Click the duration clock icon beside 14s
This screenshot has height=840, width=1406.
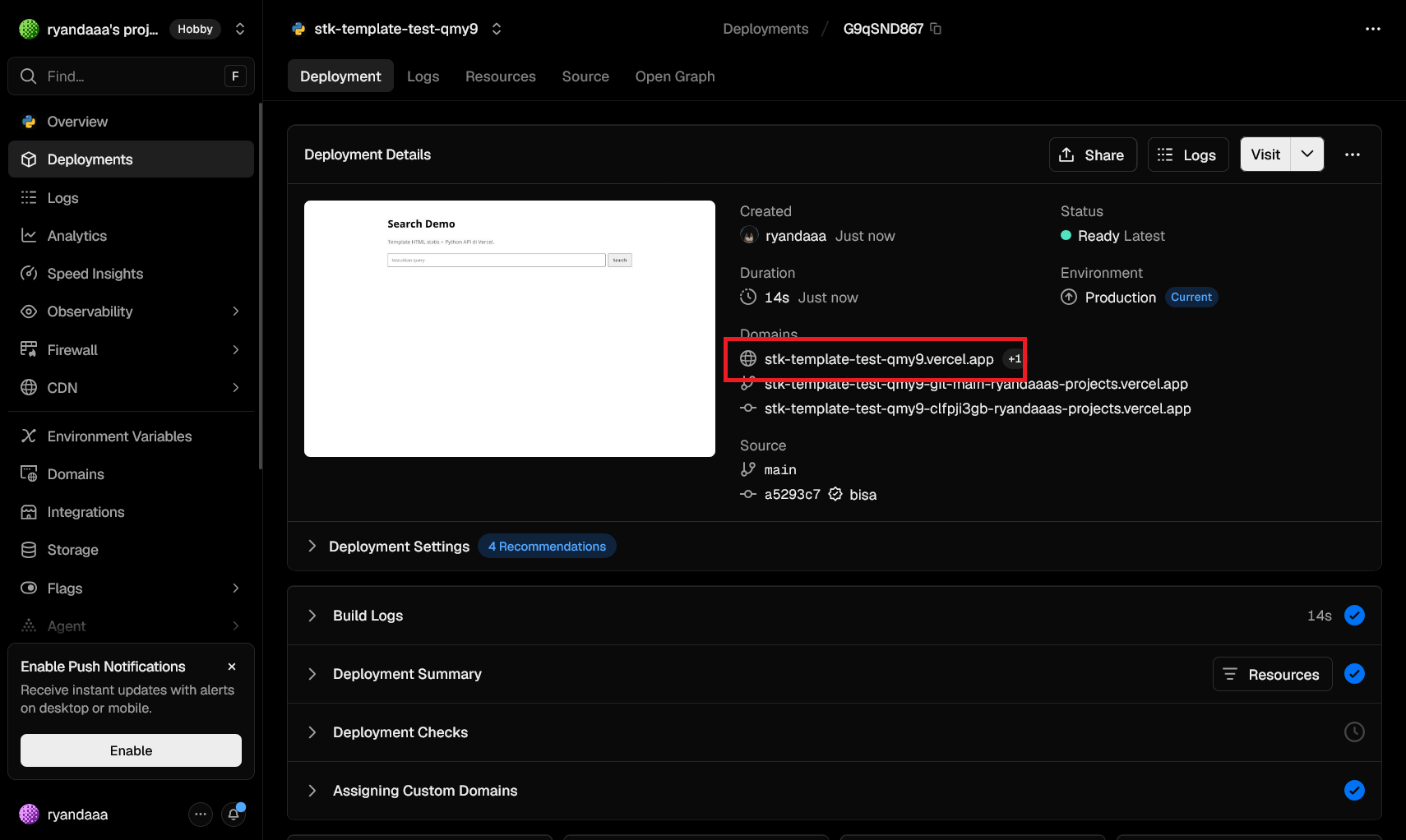click(748, 298)
